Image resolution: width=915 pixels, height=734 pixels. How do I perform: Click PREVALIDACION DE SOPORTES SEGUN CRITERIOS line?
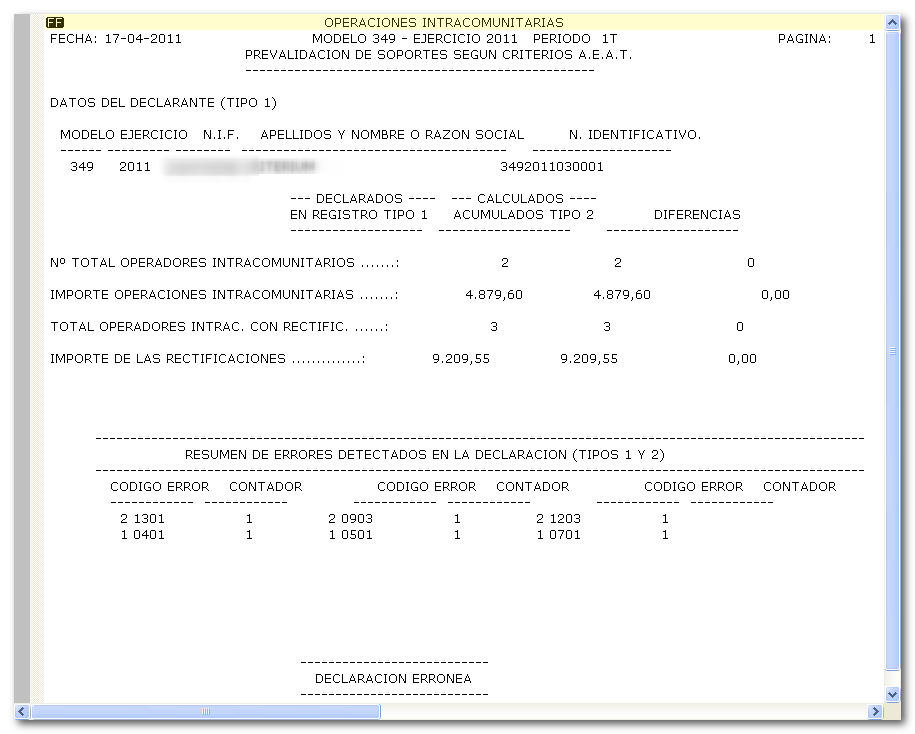(438, 55)
